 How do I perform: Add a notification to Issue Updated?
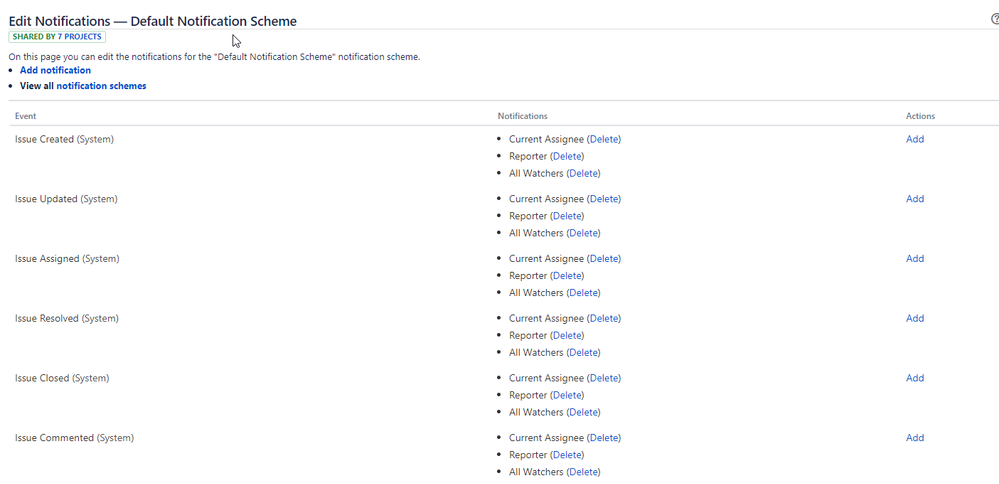click(915, 199)
